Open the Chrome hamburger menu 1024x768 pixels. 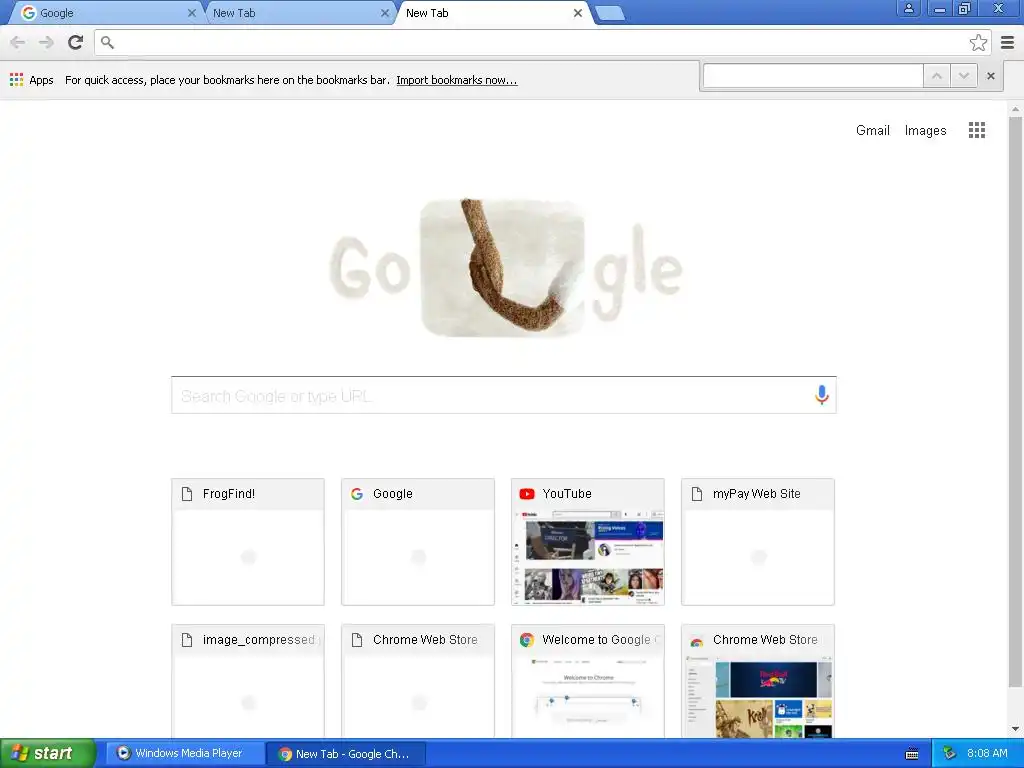pos(1008,42)
